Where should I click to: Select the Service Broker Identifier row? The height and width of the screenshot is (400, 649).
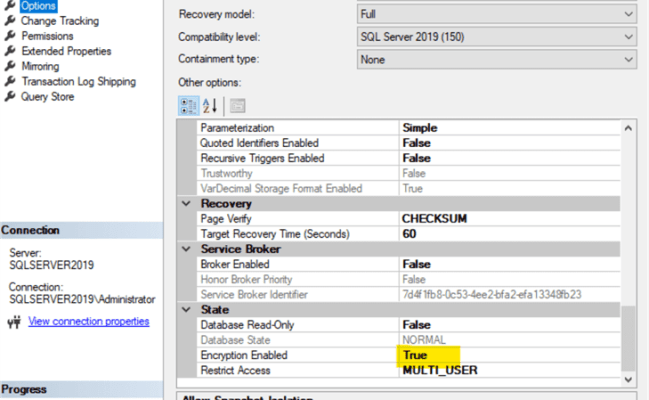click(409, 295)
